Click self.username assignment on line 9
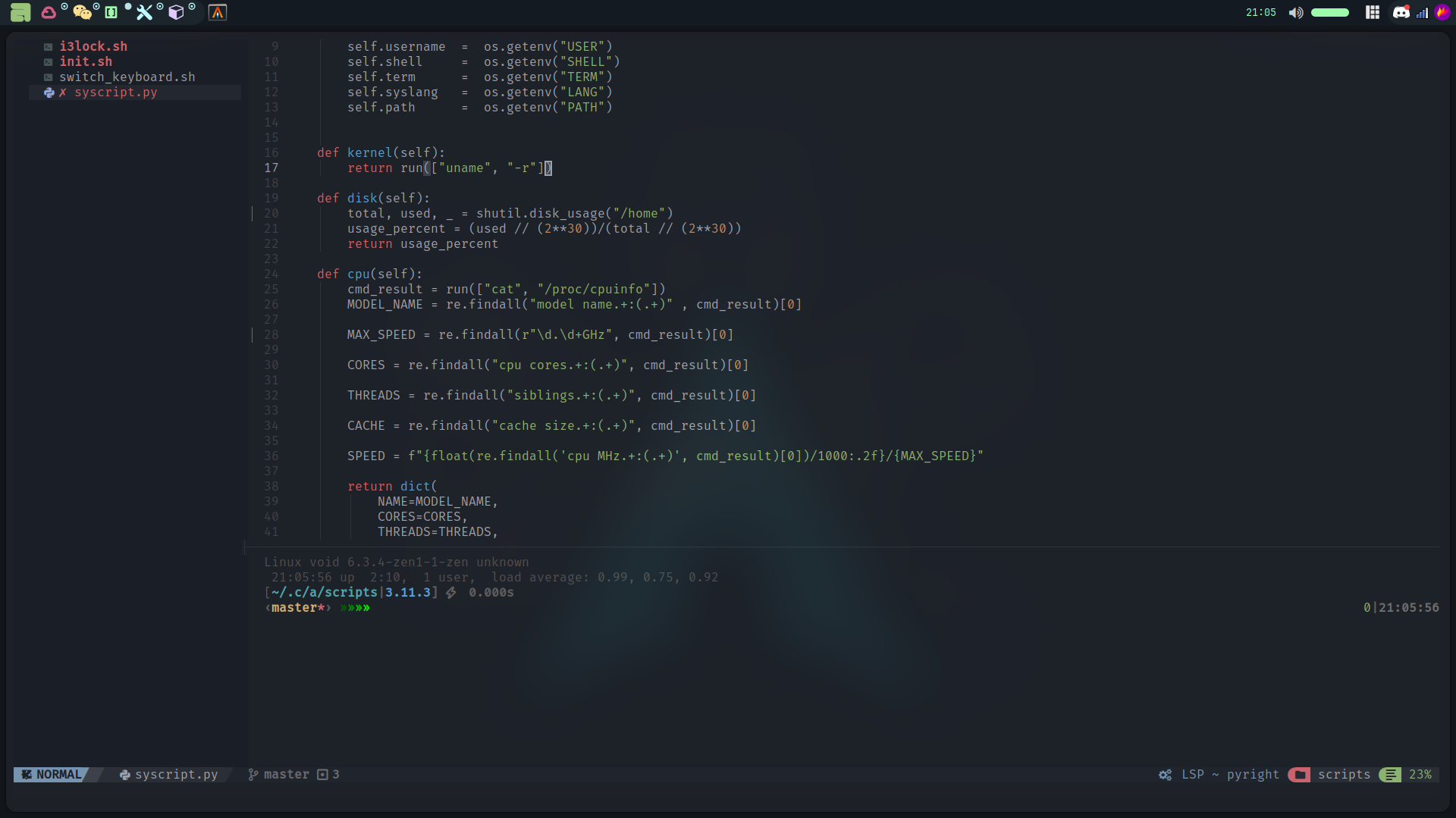Screen dimensions: 1456x818 coord(479,46)
